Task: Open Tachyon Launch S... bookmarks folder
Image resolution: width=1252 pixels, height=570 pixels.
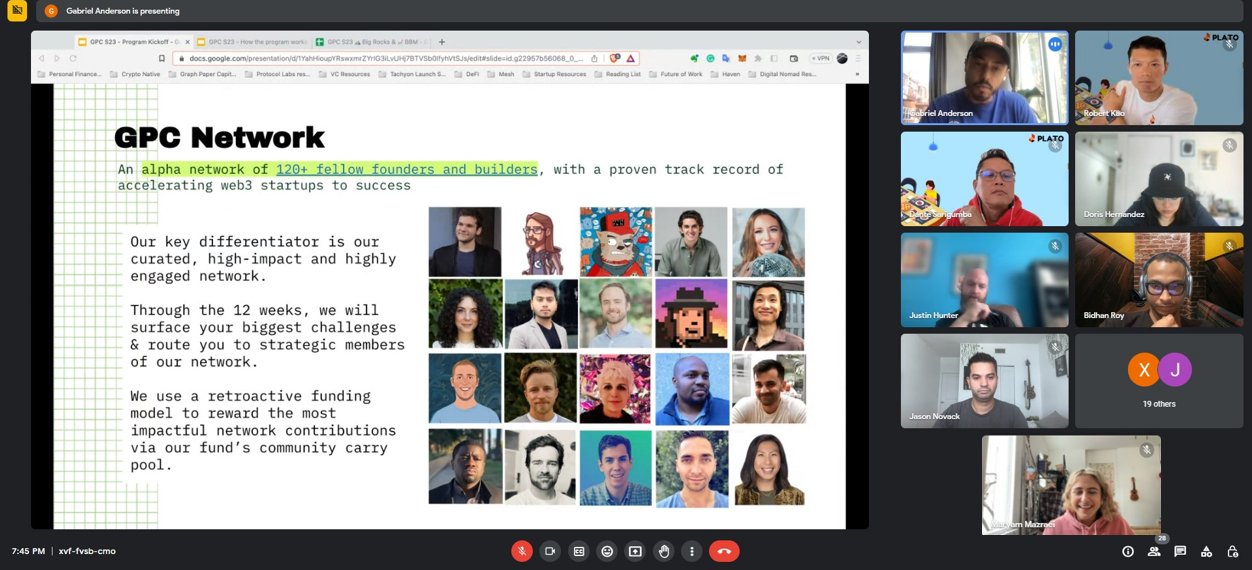Action: [411, 74]
